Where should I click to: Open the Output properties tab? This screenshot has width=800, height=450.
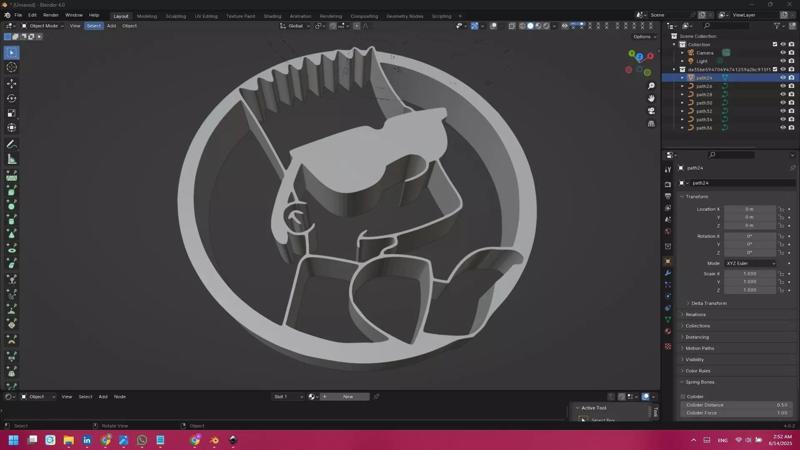(668, 196)
